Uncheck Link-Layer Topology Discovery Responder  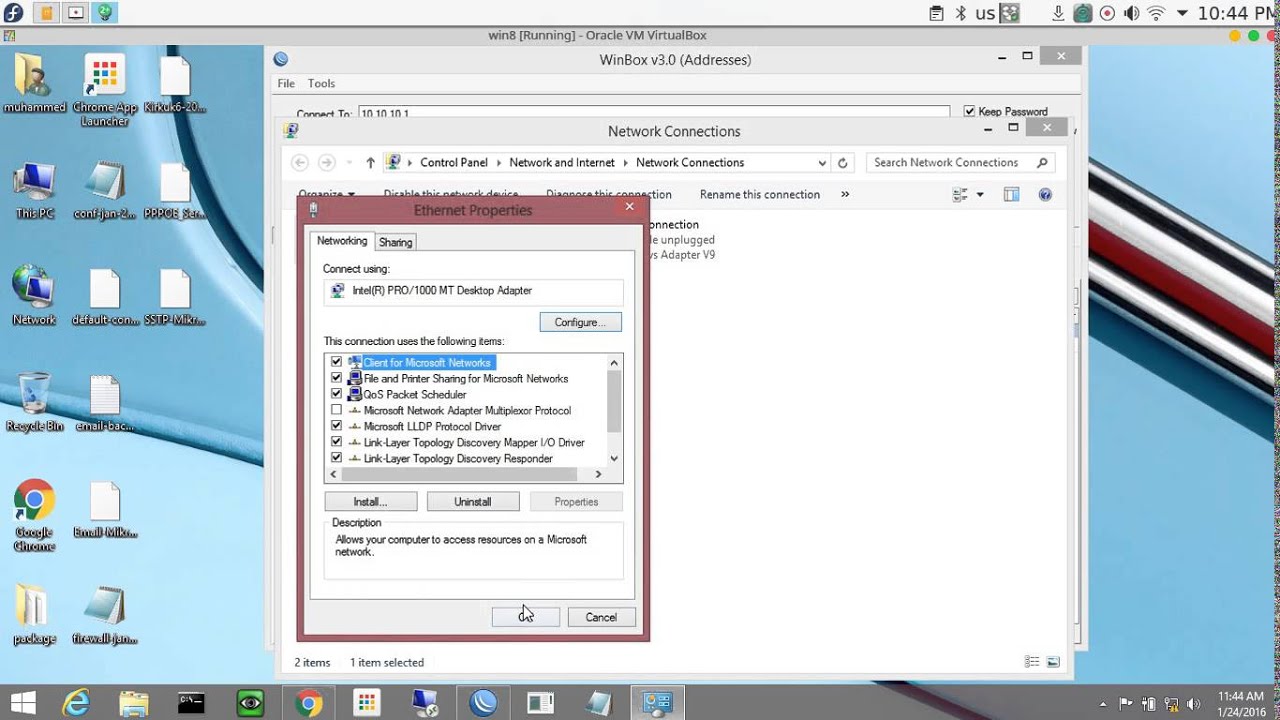[336, 458]
